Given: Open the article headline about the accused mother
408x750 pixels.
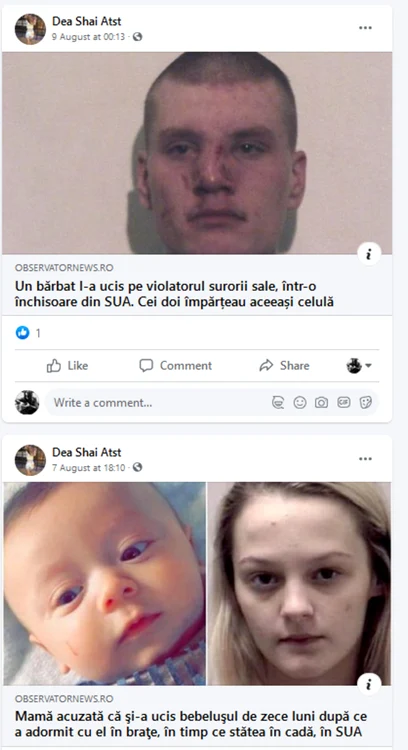Looking at the screenshot, I should point(188,724).
